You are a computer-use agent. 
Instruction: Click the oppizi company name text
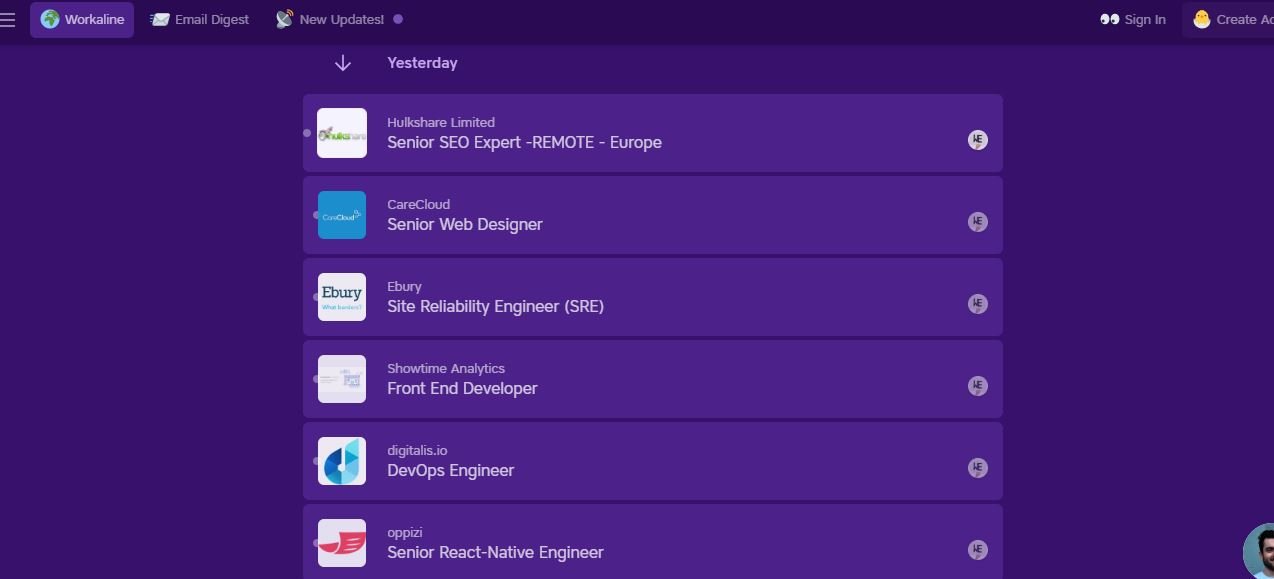[405, 532]
